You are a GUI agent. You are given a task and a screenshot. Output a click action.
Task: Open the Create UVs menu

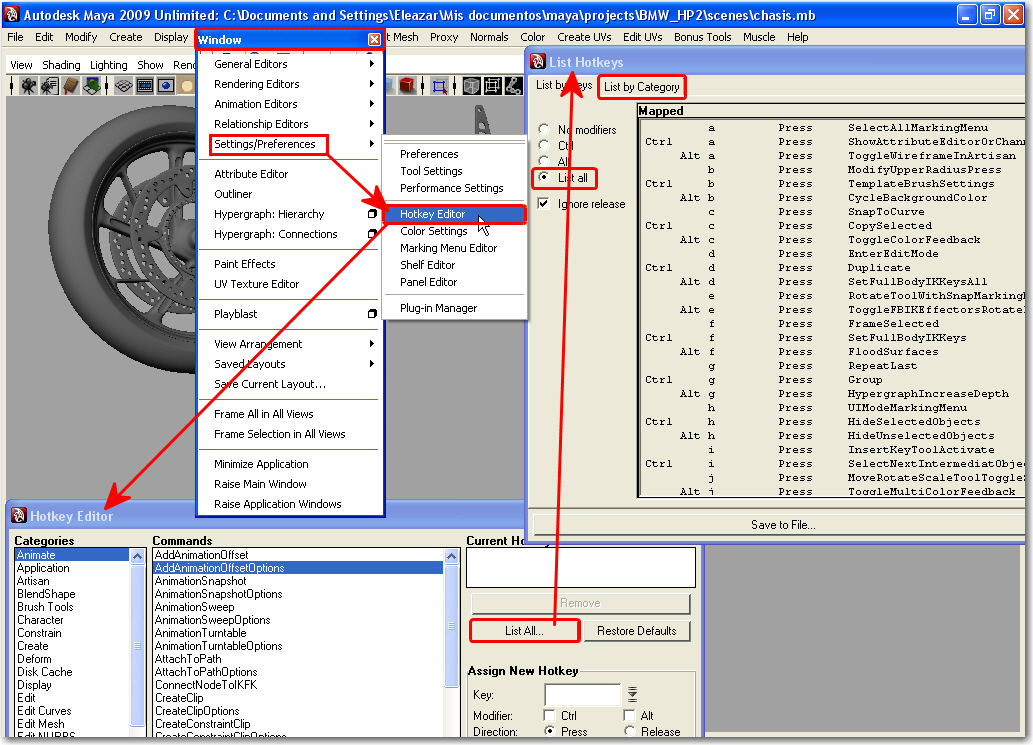[x=584, y=37]
